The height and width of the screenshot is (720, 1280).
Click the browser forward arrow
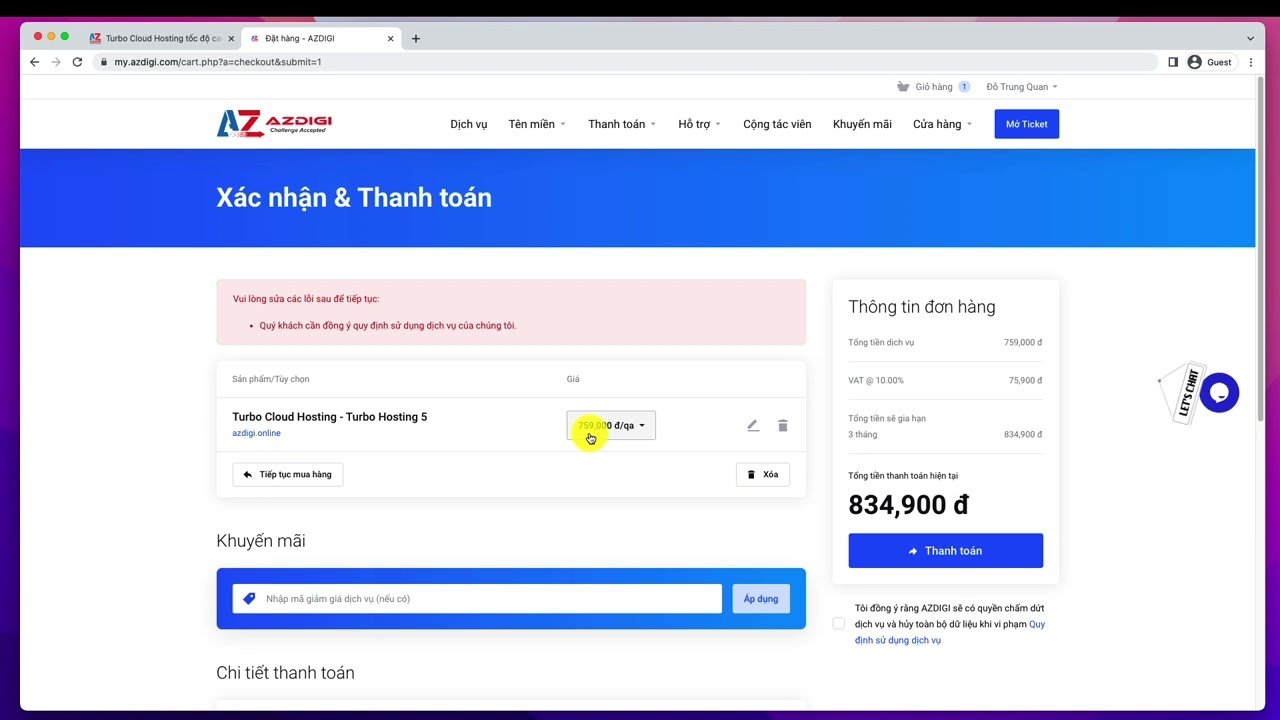tap(55, 62)
